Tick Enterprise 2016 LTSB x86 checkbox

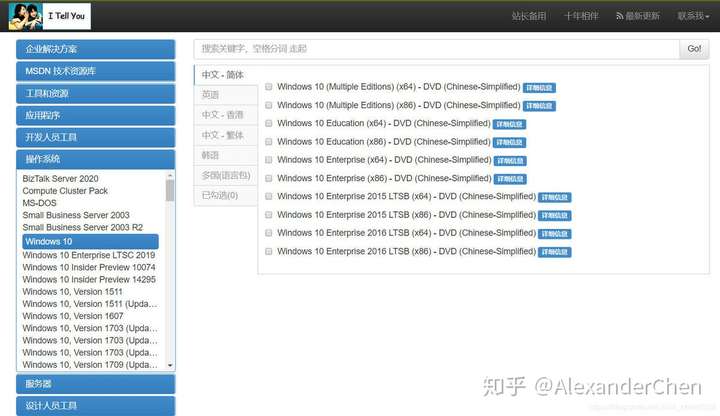[269, 251]
